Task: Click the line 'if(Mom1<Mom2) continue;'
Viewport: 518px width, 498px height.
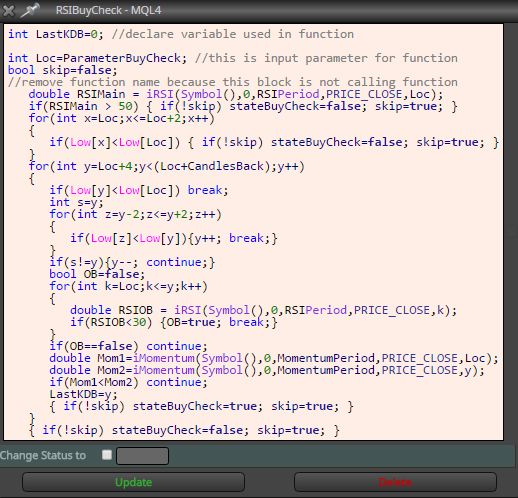Action: coord(128,382)
